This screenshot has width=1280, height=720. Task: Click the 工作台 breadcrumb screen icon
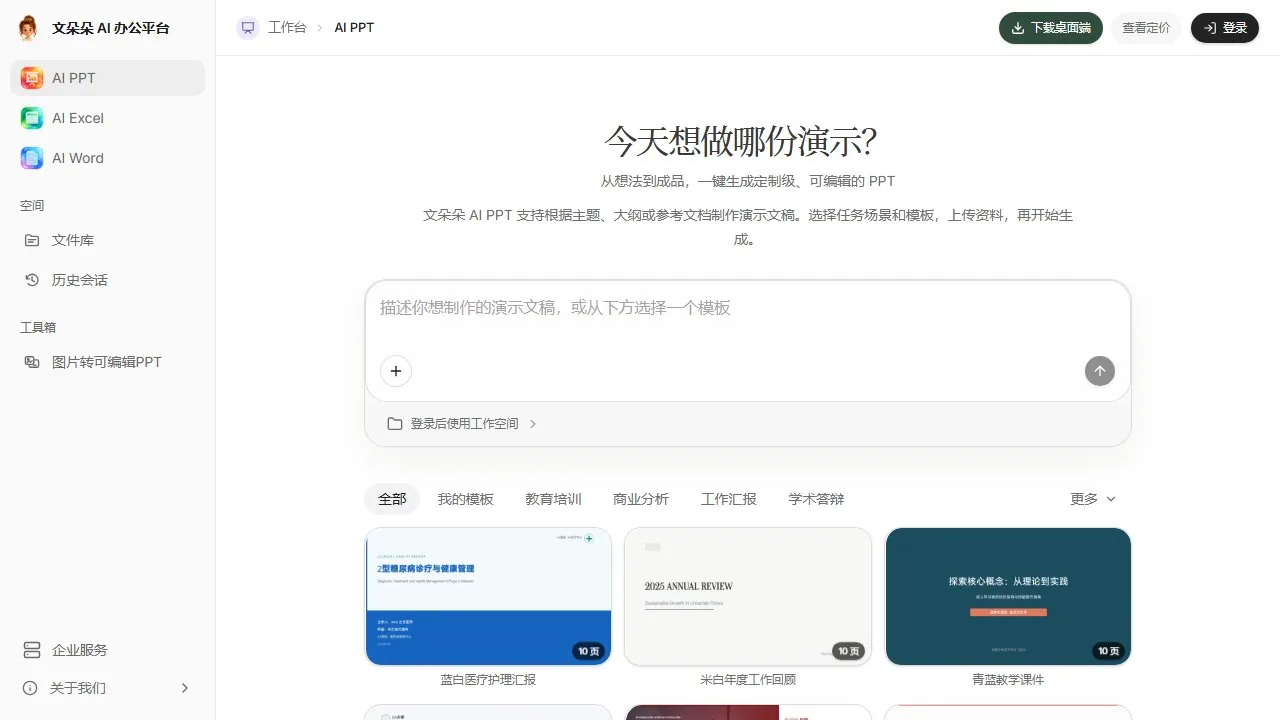248,28
